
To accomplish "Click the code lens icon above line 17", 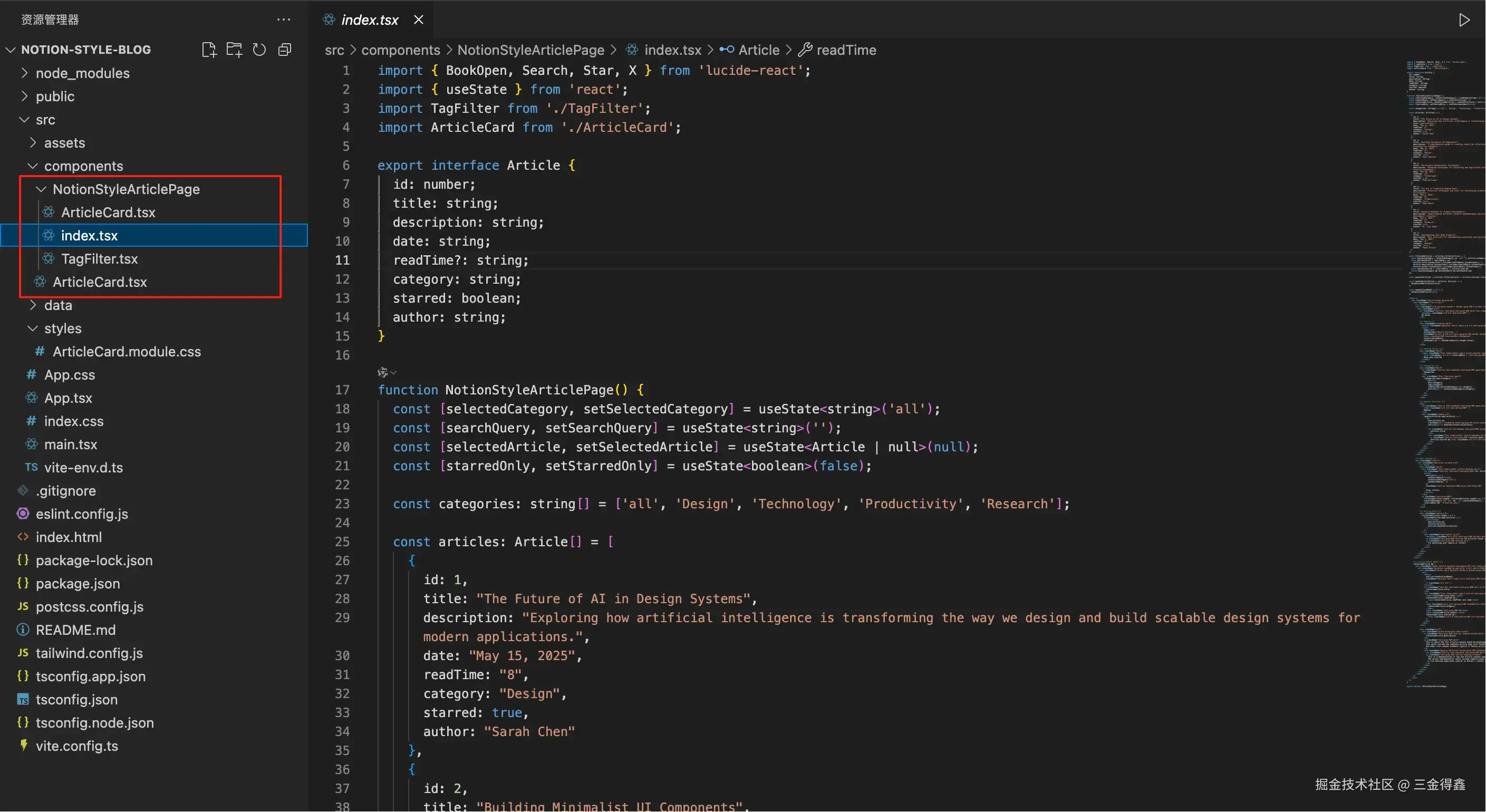I will (383, 373).
